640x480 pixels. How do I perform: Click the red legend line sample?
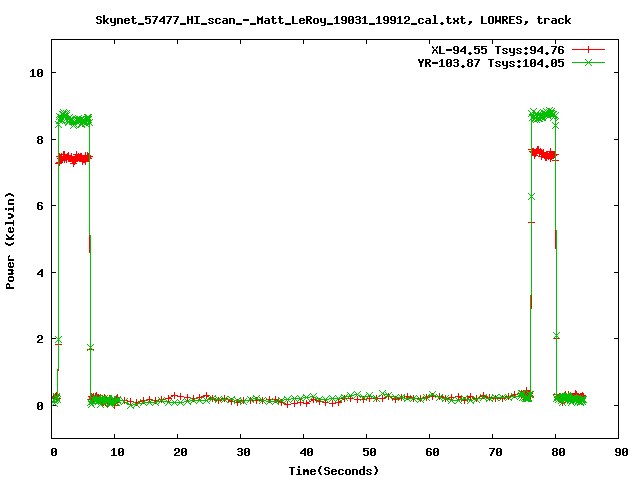588,50
